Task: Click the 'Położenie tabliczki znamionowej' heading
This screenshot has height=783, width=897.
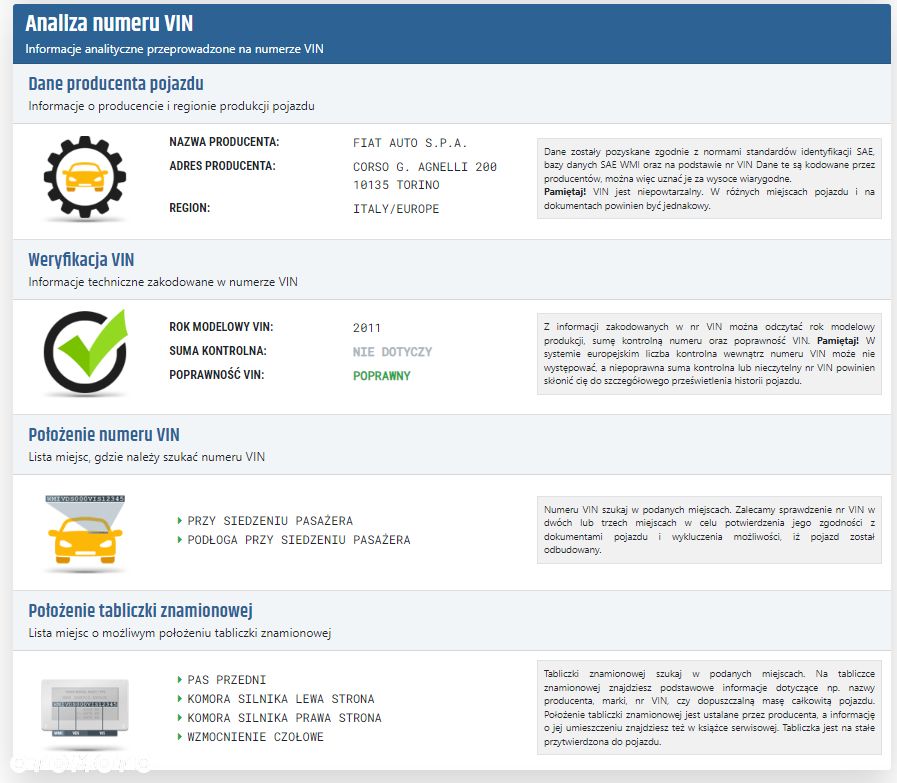Action: pyautogui.click(x=141, y=611)
